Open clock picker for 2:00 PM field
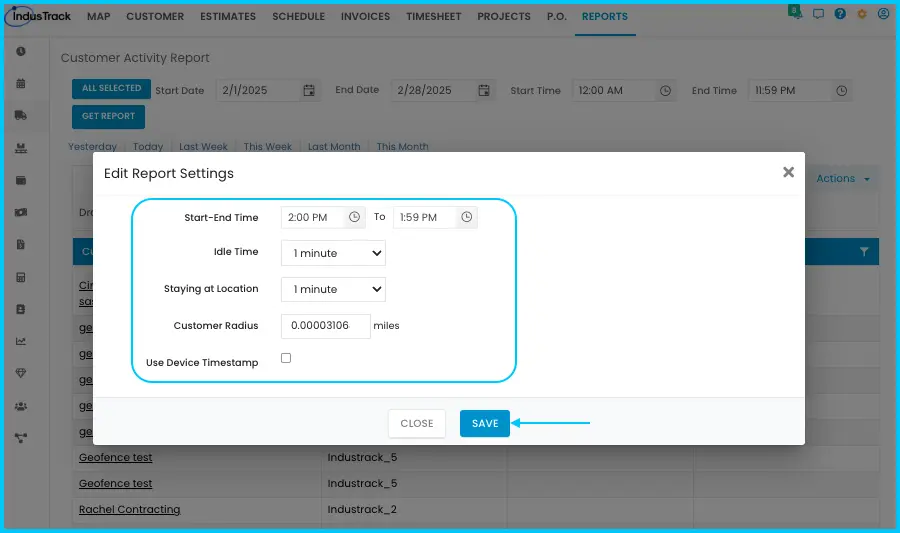900x533 pixels. click(354, 217)
